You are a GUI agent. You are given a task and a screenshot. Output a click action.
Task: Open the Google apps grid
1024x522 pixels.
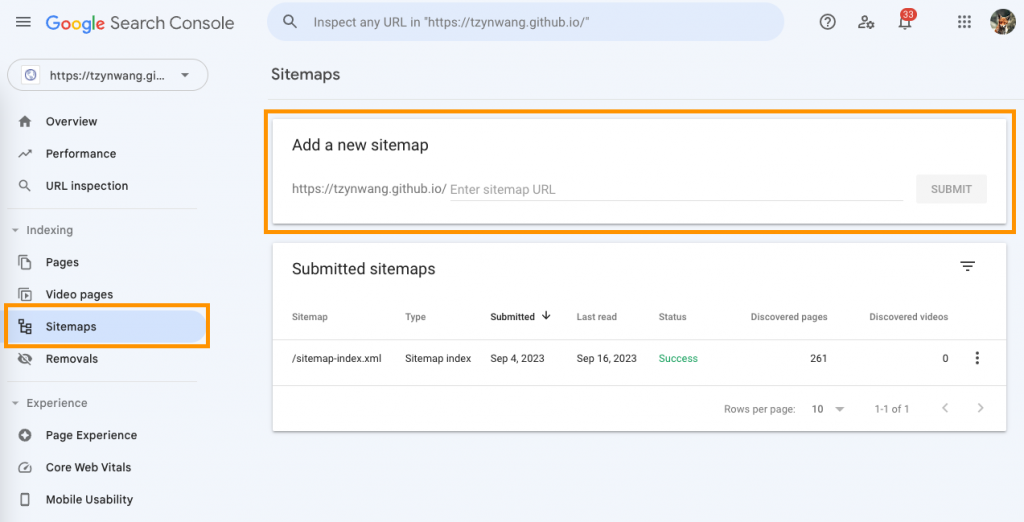[964, 22]
